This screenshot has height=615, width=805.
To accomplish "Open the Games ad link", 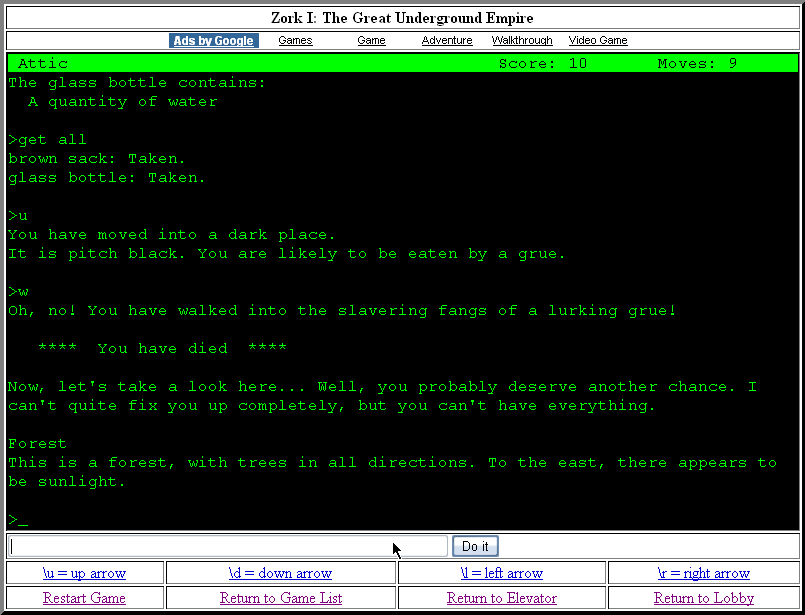I will point(295,40).
